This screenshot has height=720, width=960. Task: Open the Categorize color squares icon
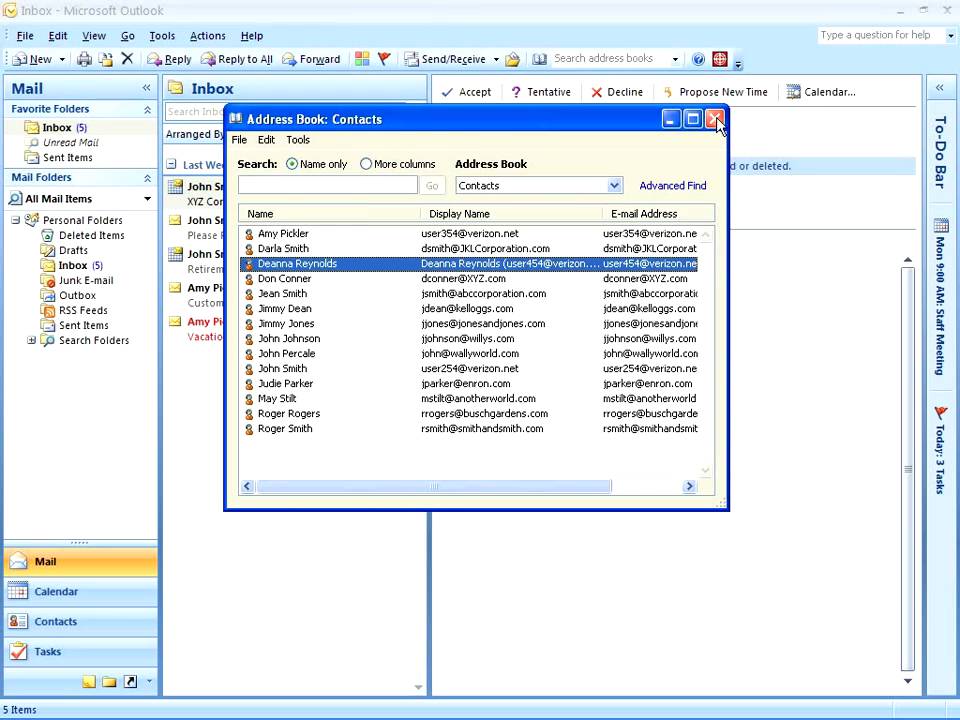[x=362, y=59]
